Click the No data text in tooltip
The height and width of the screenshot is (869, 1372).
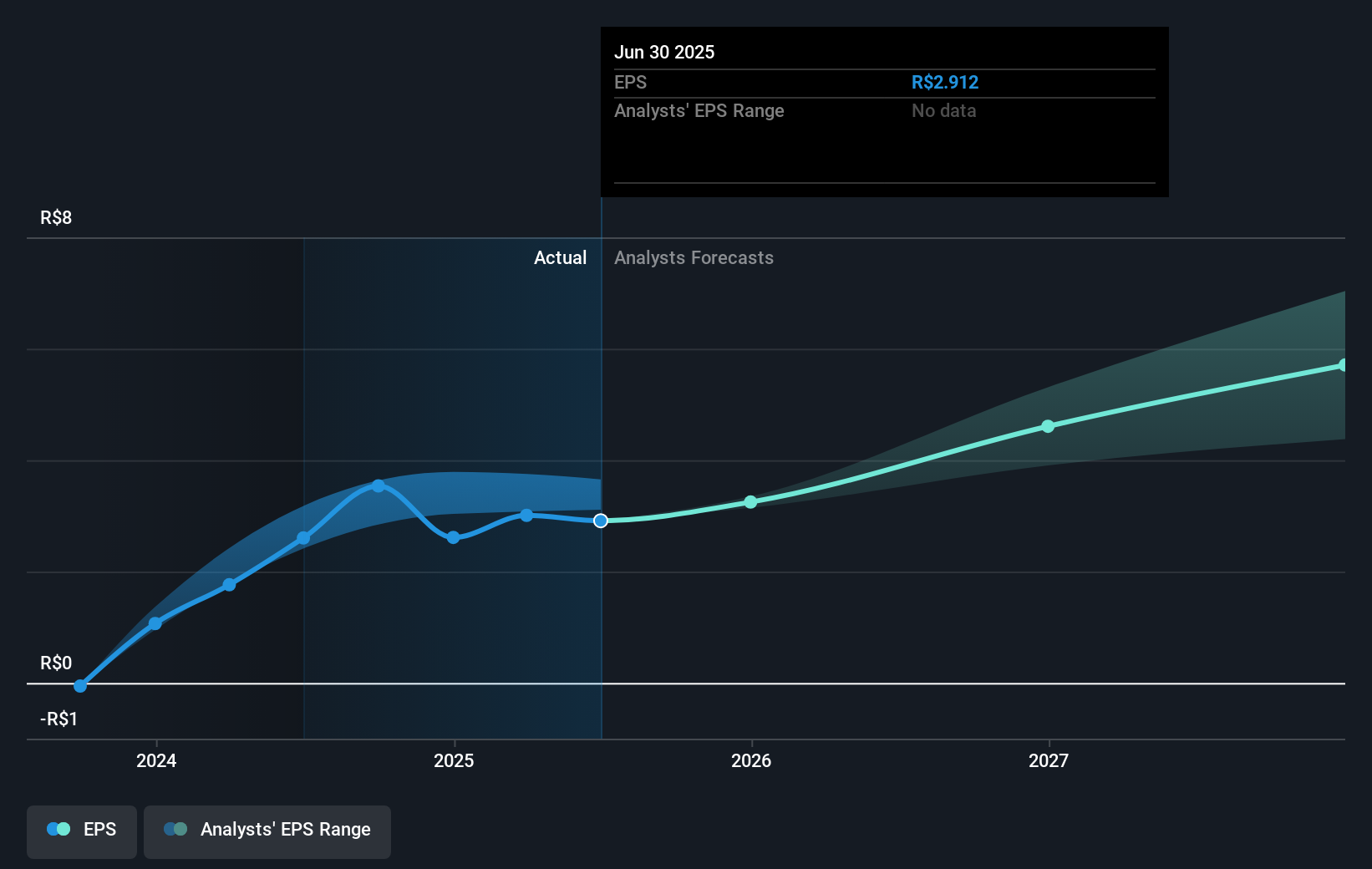(x=944, y=110)
